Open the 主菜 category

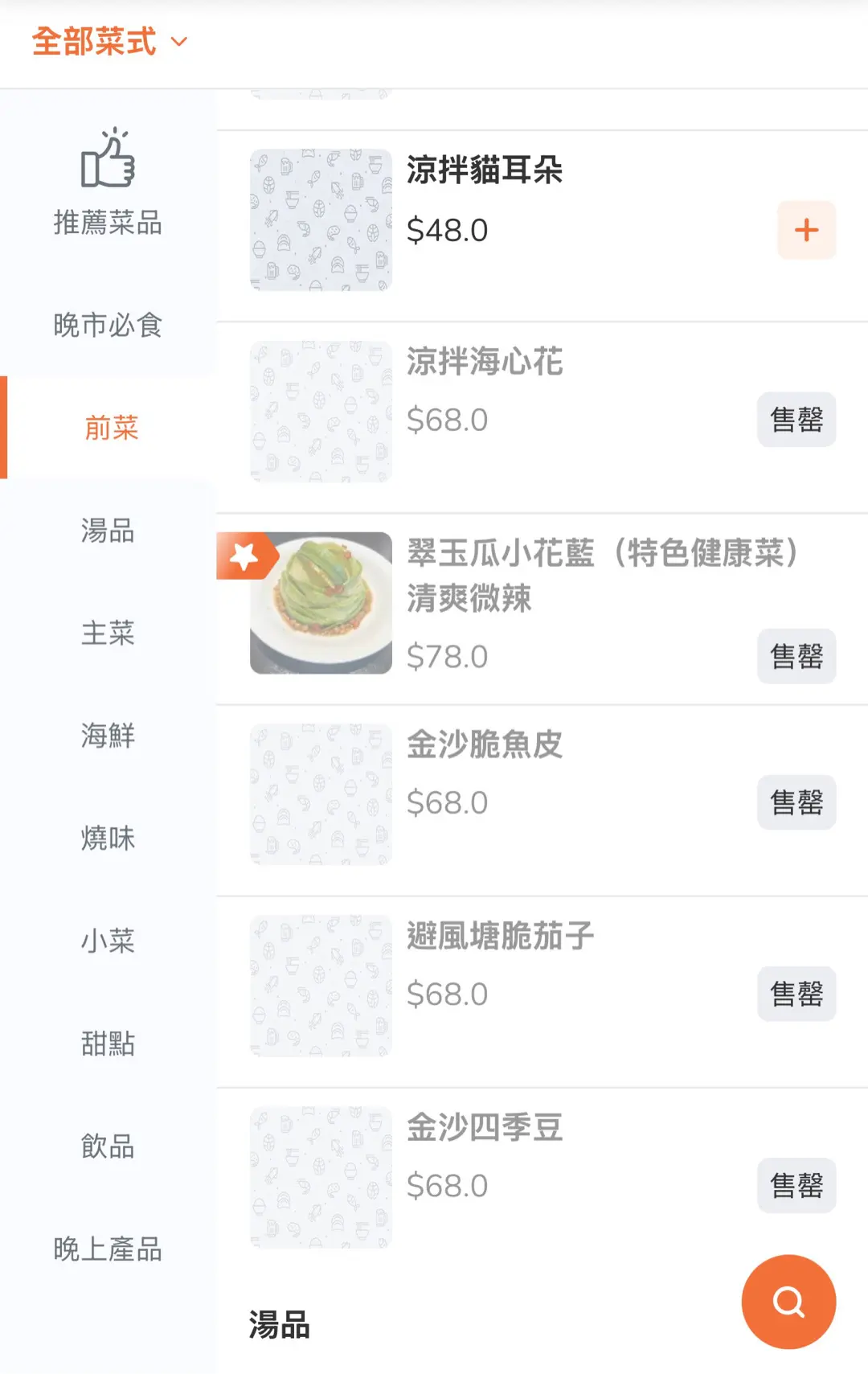pyautogui.click(x=108, y=634)
